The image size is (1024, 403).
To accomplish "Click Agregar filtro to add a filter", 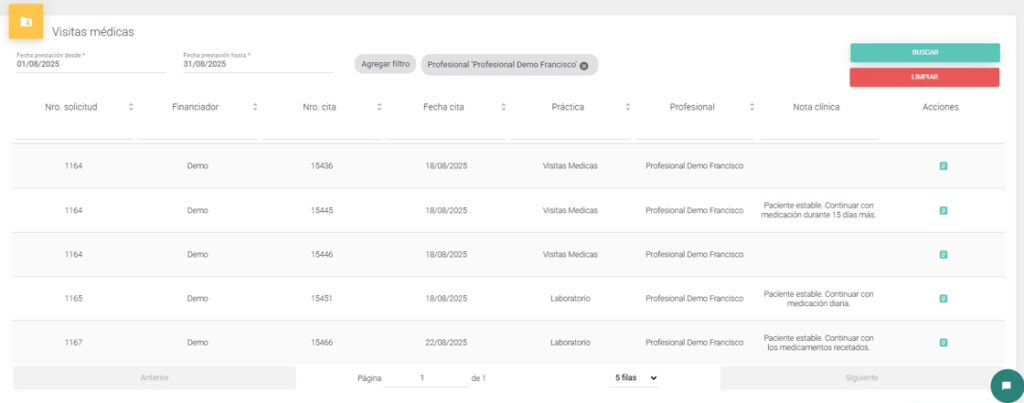I will 385,64.
